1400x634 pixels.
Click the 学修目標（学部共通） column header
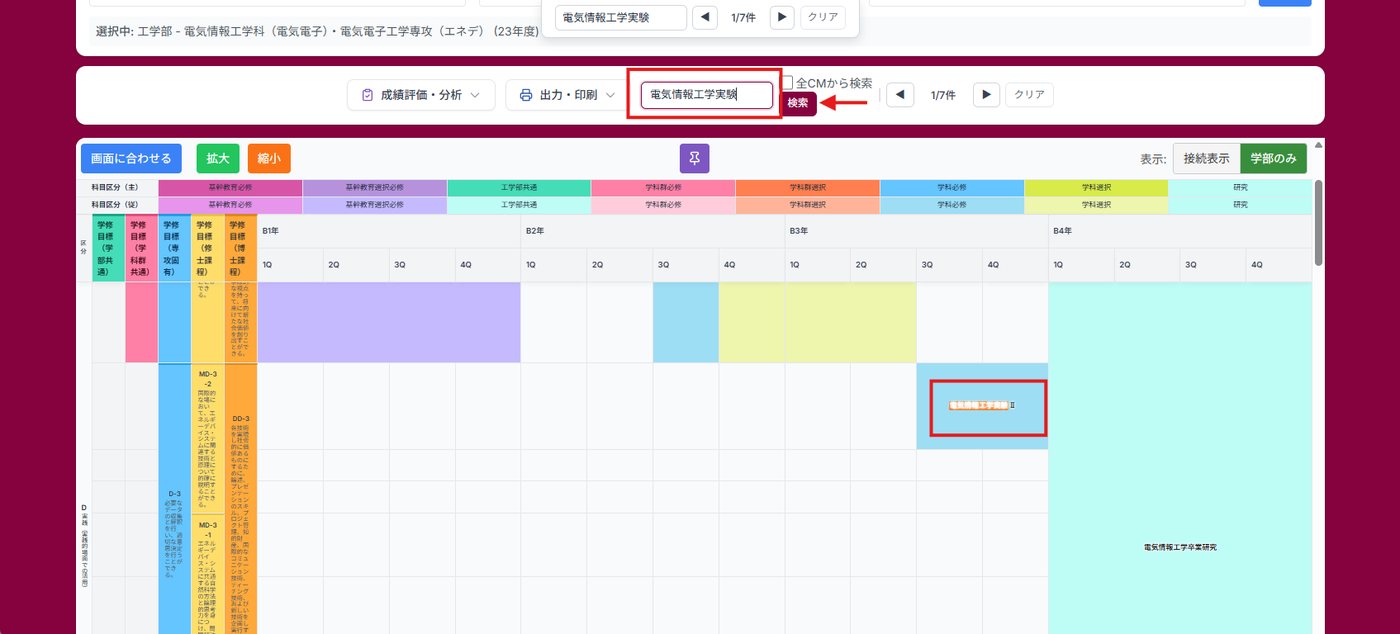[108, 248]
